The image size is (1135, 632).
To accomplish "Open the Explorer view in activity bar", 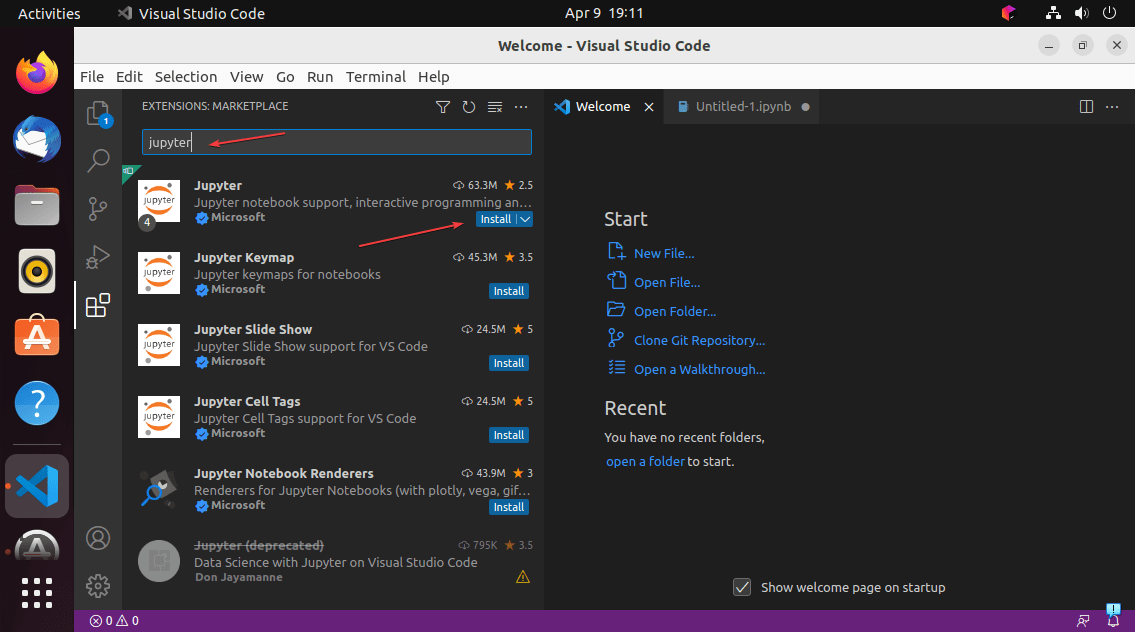I will click(98, 114).
